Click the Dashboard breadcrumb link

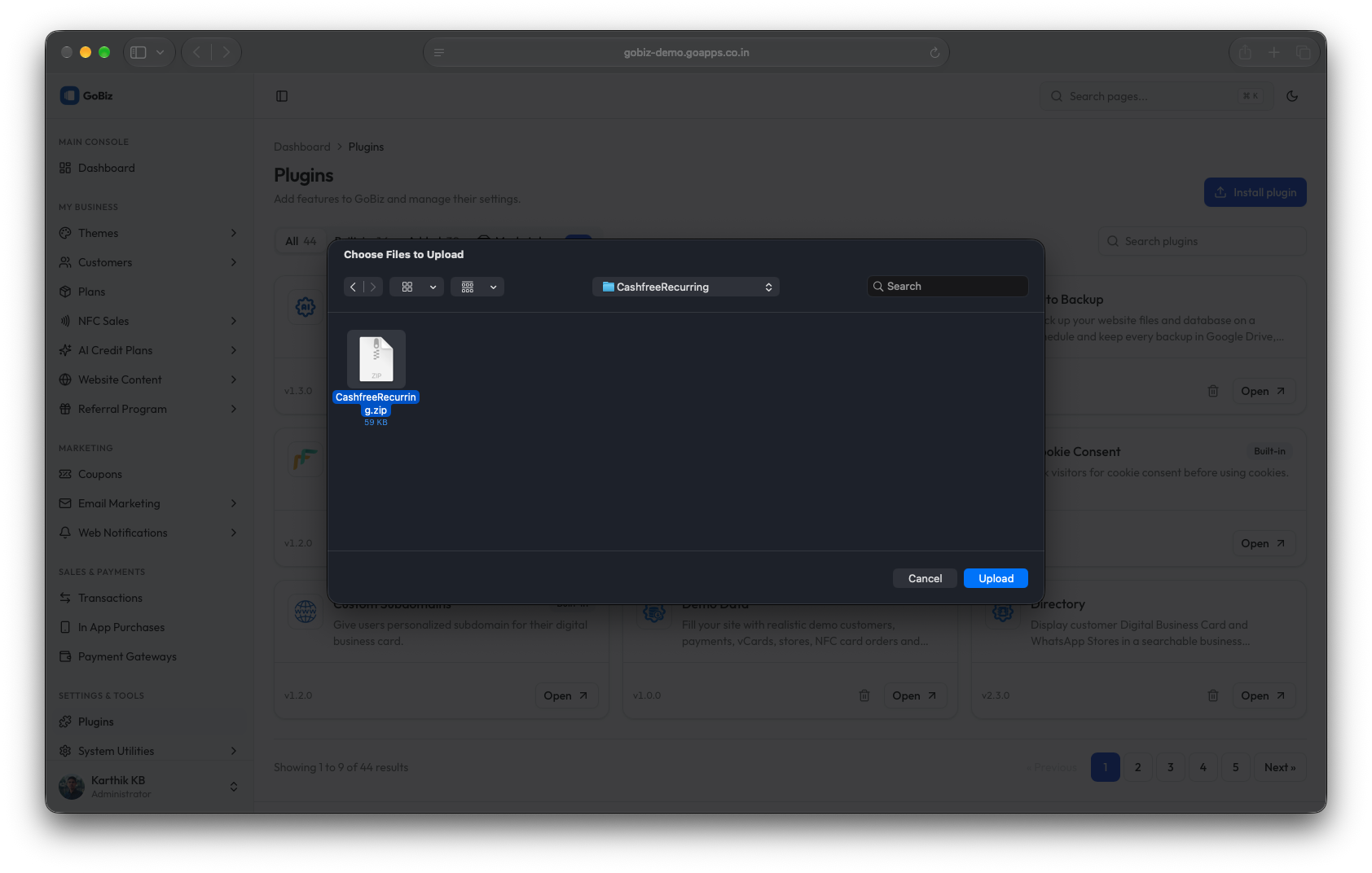(x=302, y=147)
